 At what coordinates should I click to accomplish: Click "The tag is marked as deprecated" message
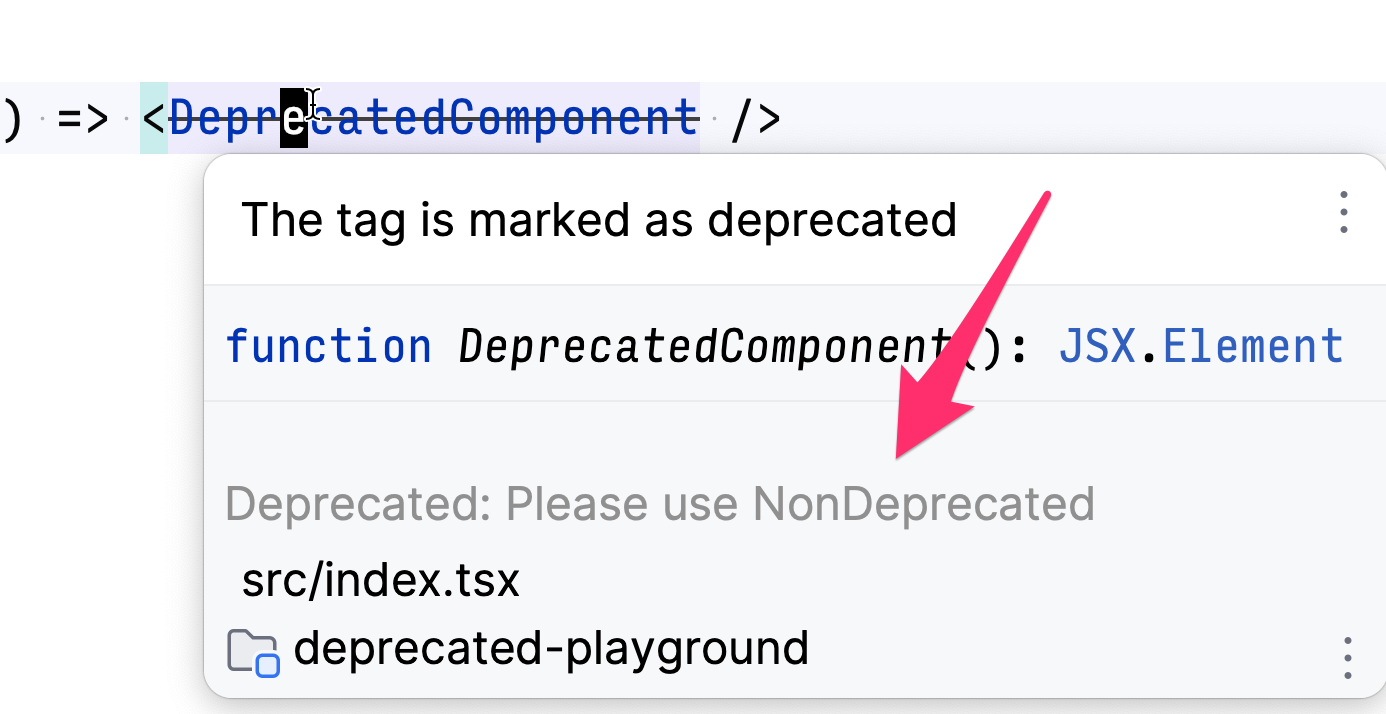[599, 219]
